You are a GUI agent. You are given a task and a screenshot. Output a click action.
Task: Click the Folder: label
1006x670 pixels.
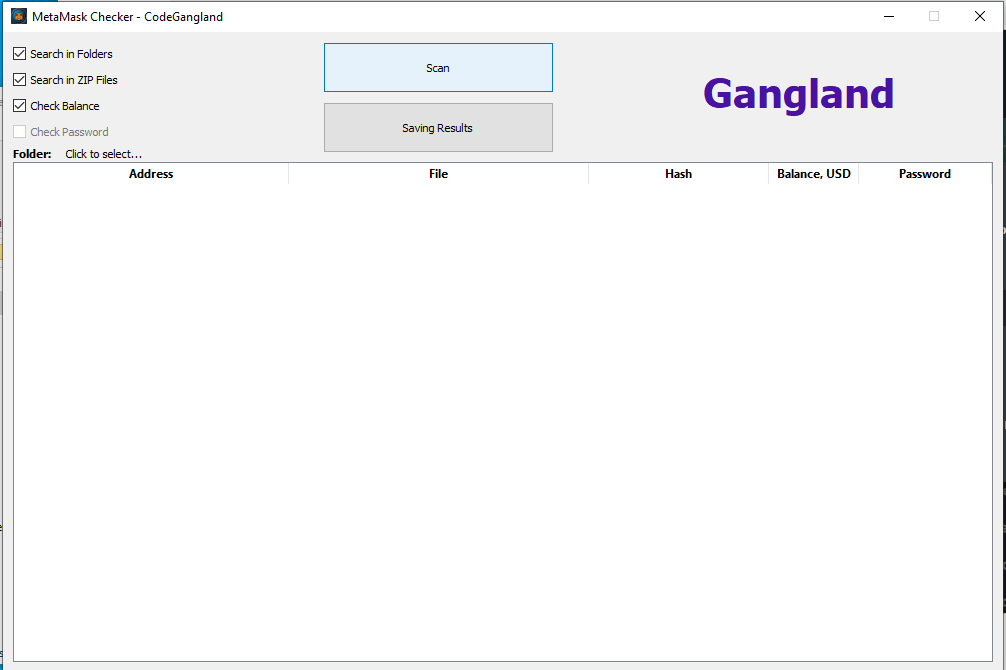[x=32, y=154]
